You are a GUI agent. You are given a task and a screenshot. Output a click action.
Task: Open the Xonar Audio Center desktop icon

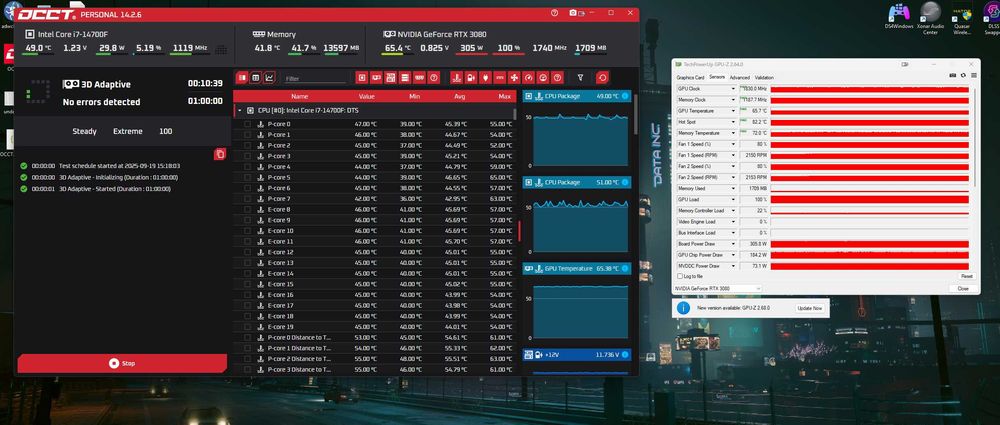point(930,19)
